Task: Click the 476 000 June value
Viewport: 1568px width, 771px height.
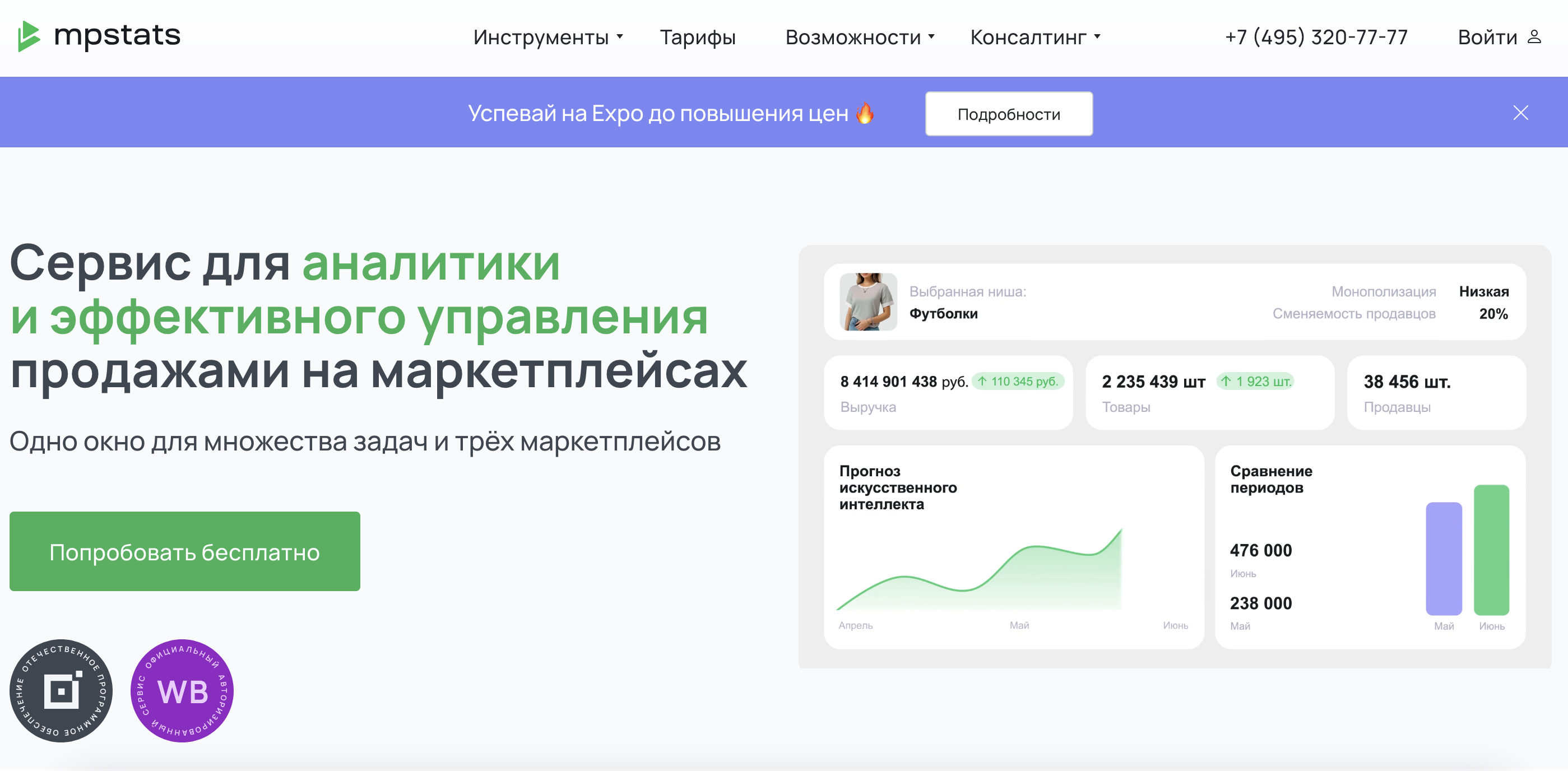Action: pos(1260,550)
